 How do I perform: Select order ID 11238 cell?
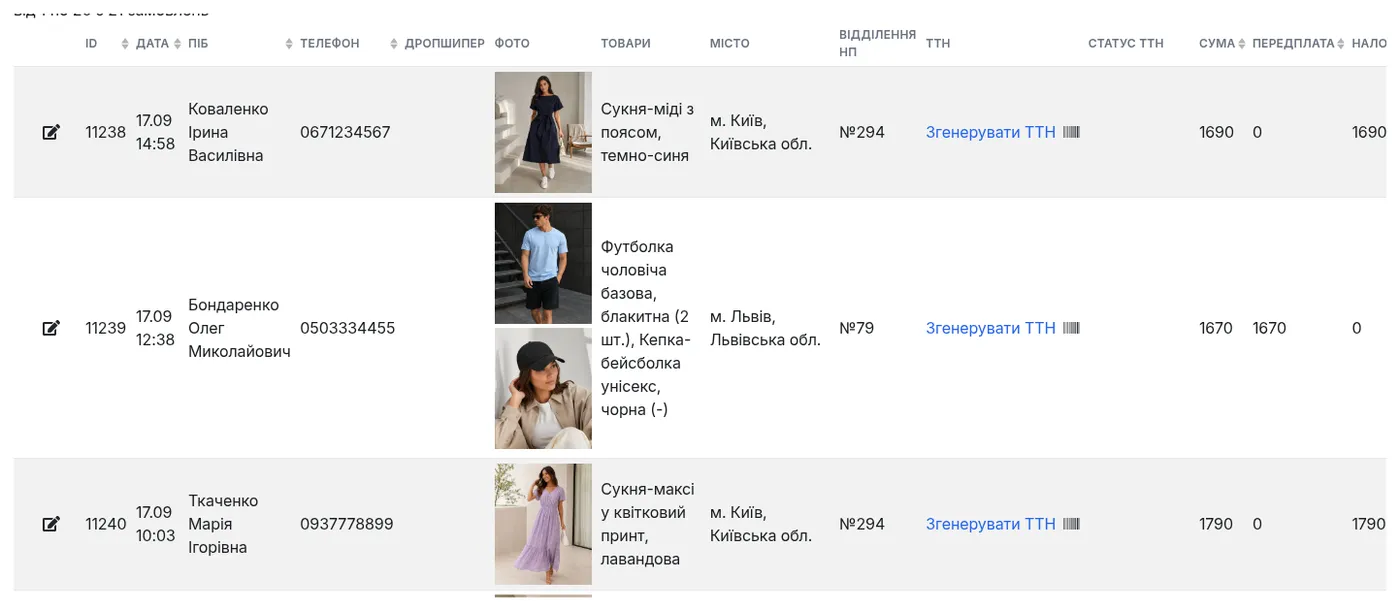pyautogui.click(x=106, y=132)
